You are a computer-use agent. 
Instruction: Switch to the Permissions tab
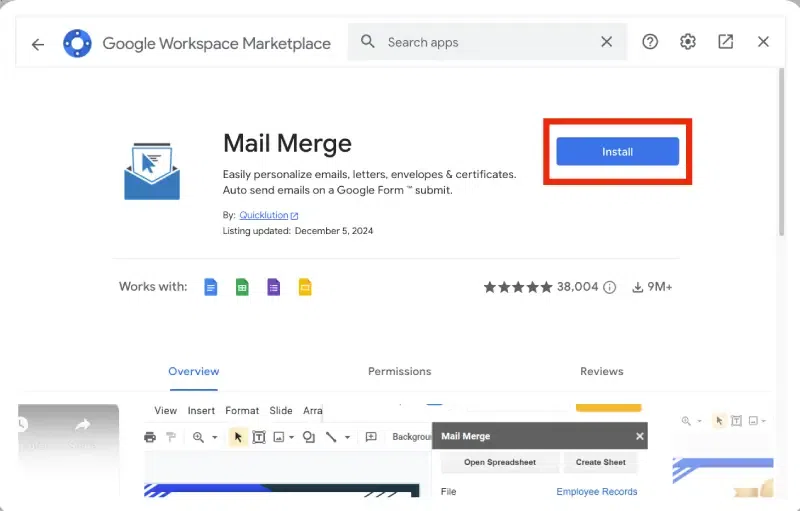399,371
